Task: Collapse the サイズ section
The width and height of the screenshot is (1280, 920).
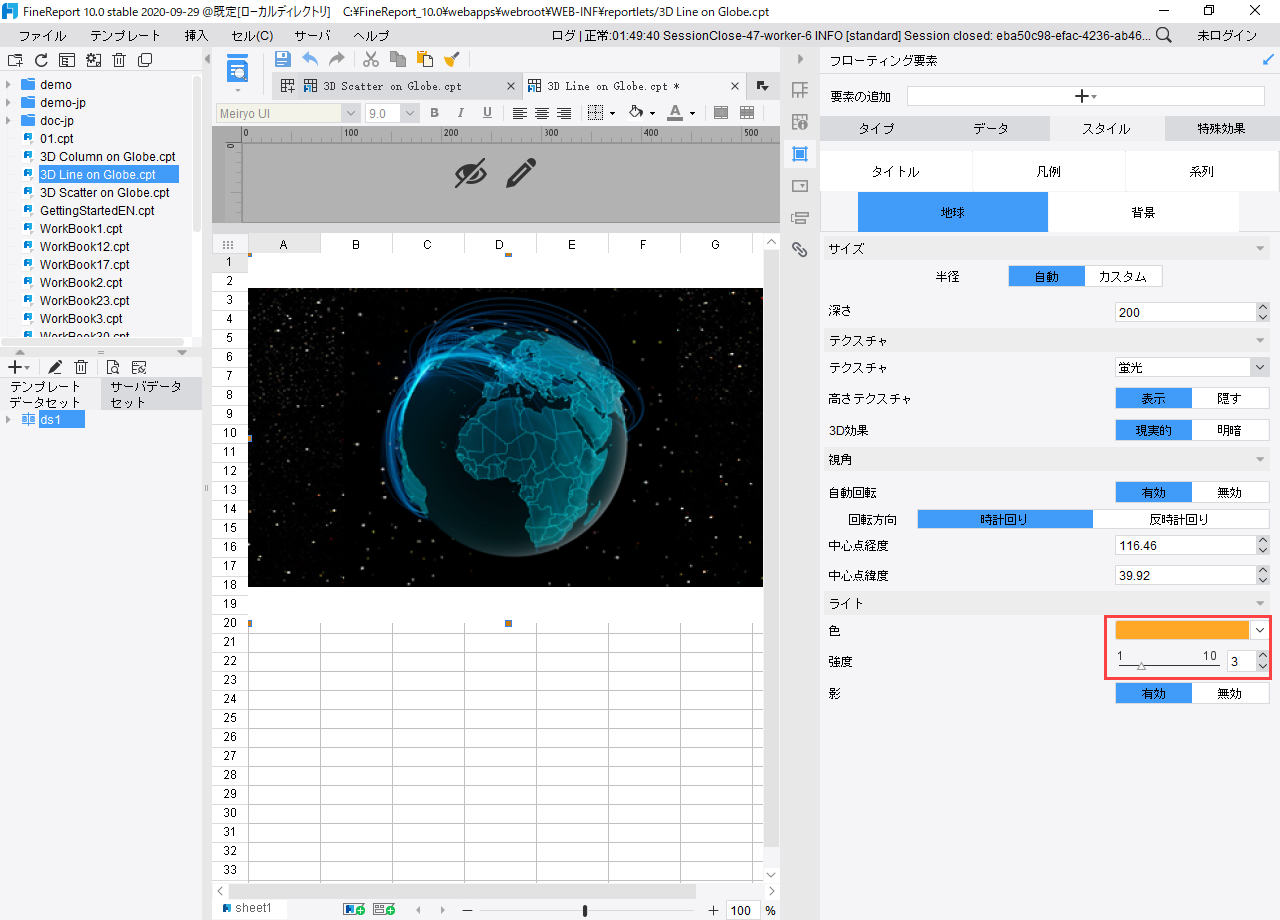Action: click(x=1261, y=248)
